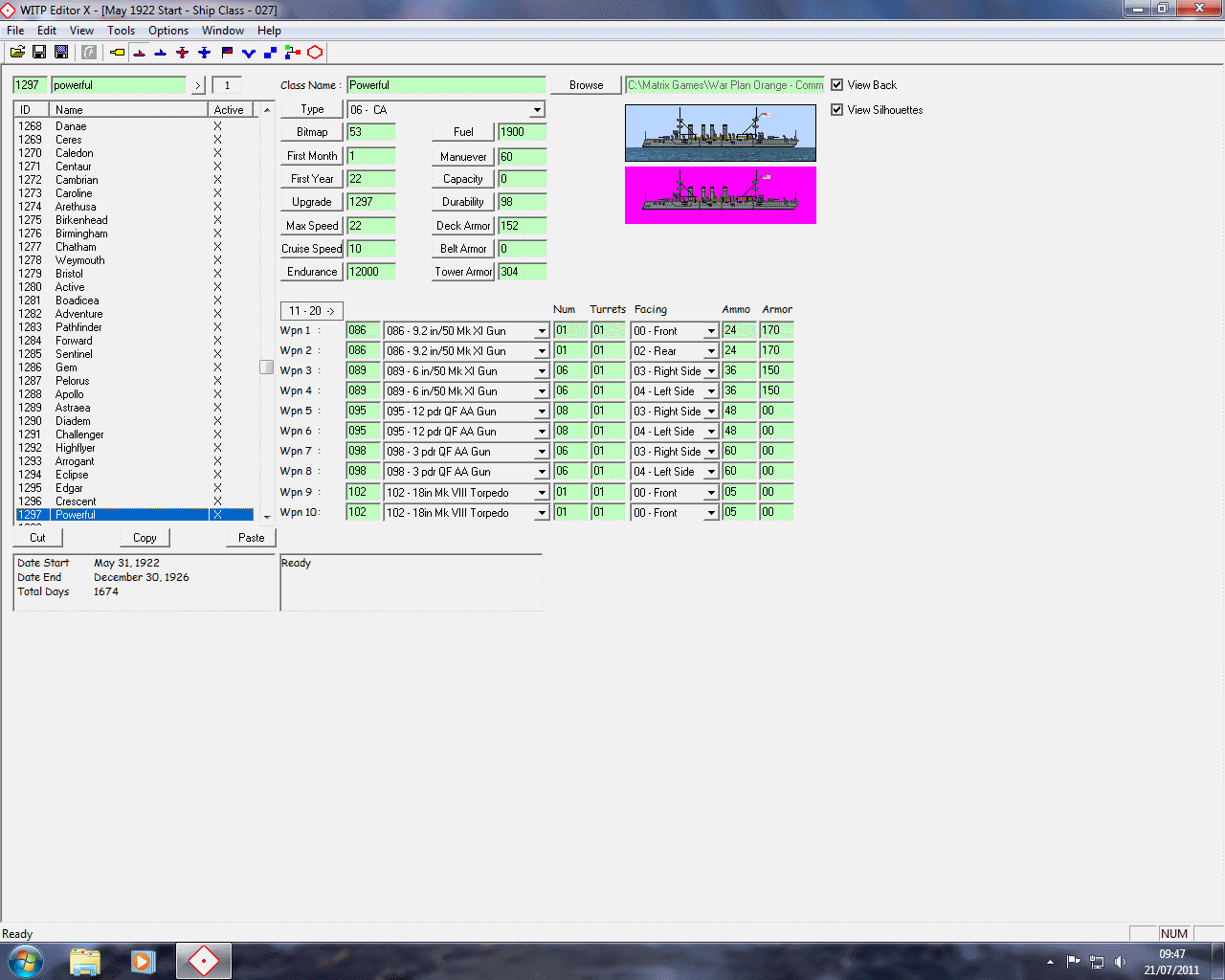Image resolution: width=1225 pixels, height=980 pixels.
Task: Open the Tools menu
Action: click(121, 31)
